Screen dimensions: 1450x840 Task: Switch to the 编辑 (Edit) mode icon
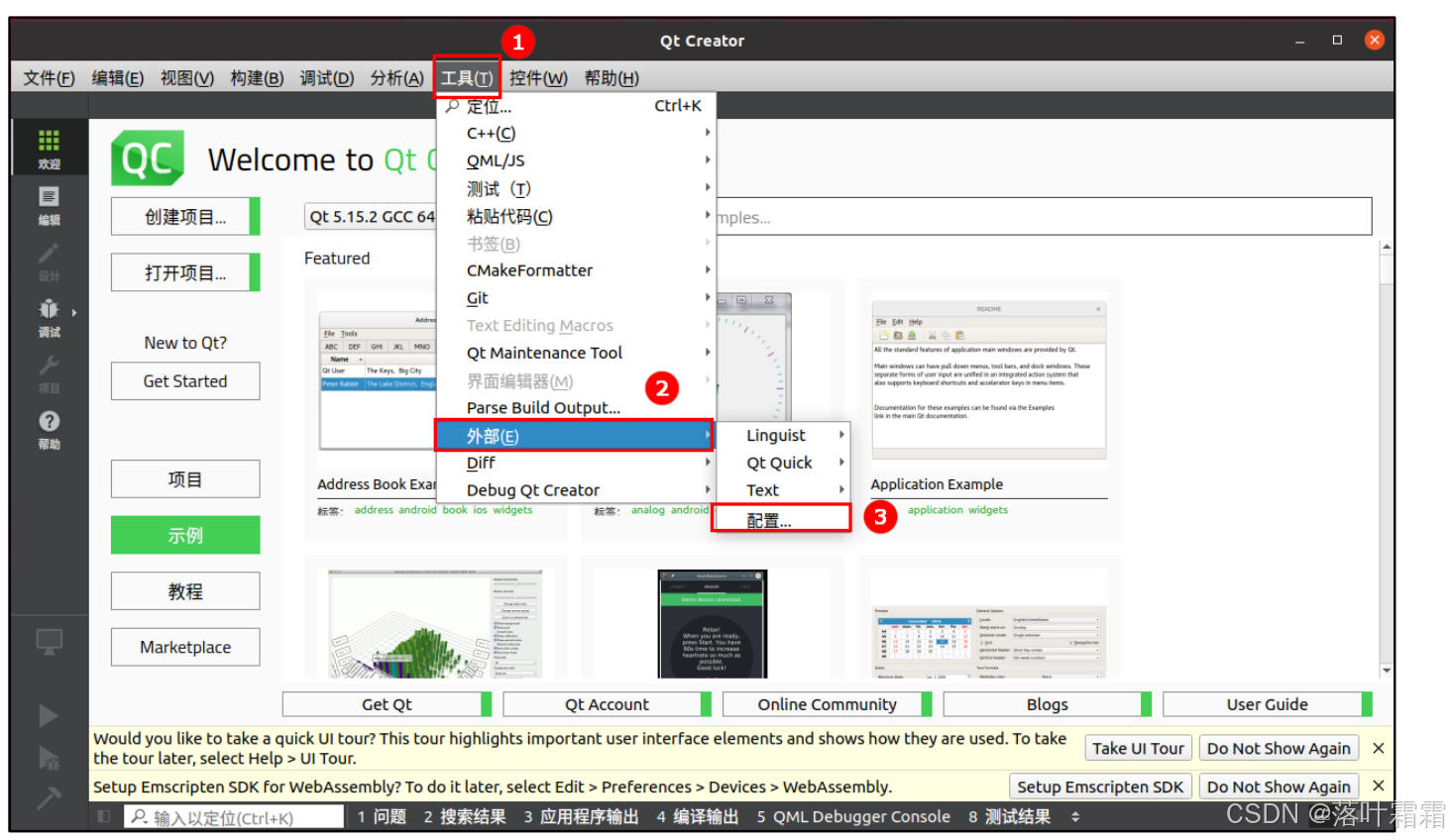(x=49, y=204)
